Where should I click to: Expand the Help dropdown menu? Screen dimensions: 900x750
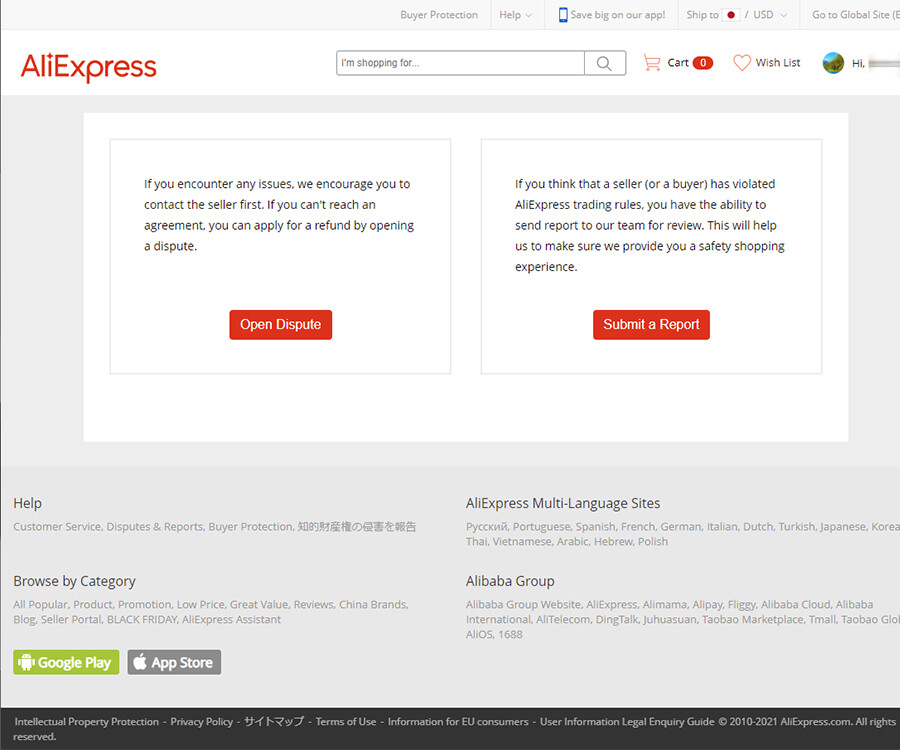coord(515,15)
